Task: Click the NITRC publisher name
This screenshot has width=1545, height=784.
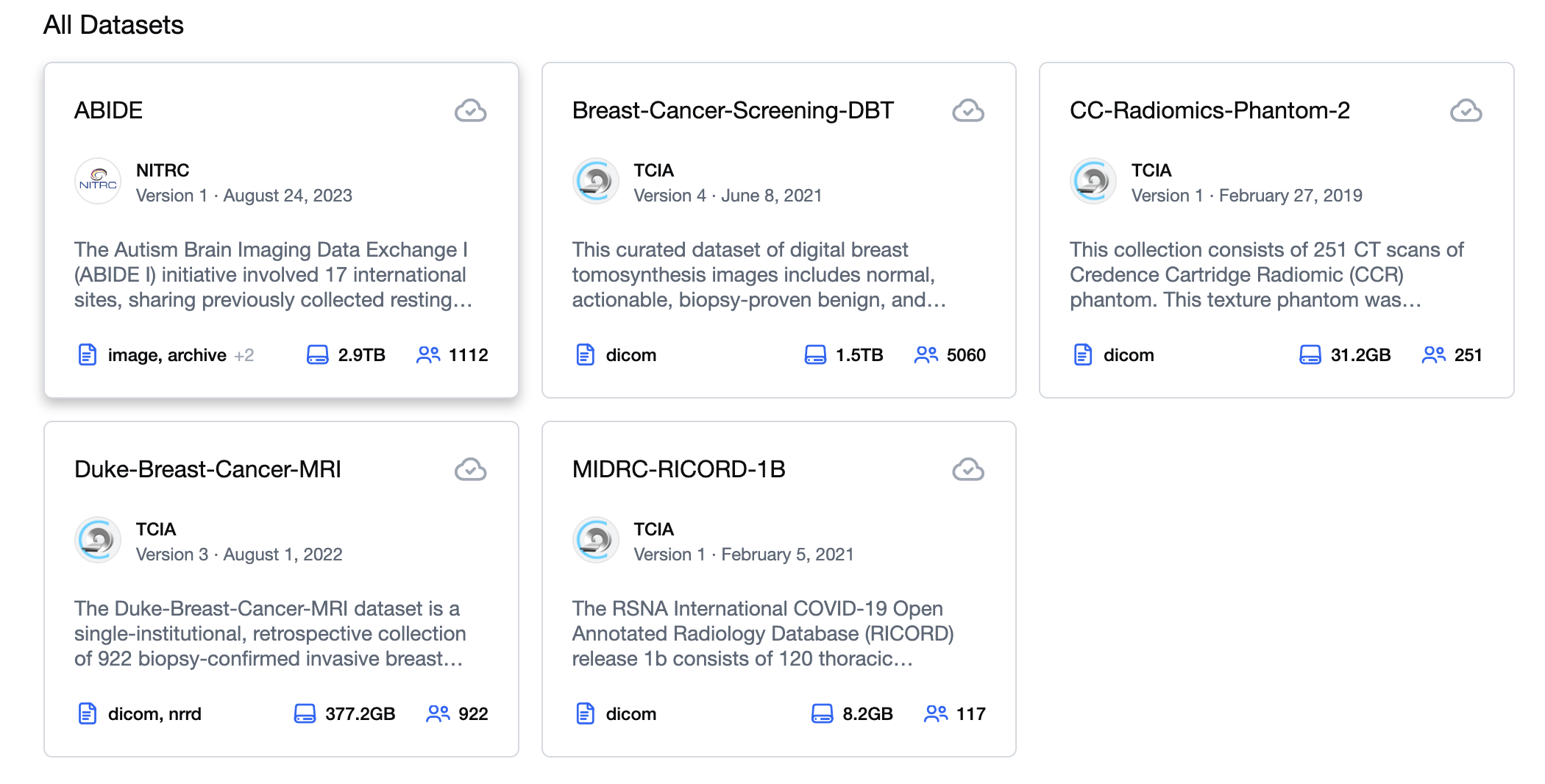Action: pyautogui.click(x=163, y=170)
